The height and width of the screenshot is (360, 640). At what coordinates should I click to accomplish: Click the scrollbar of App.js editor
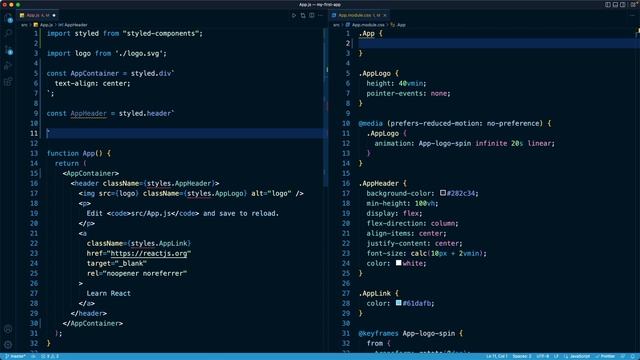[x=326, y=106]
